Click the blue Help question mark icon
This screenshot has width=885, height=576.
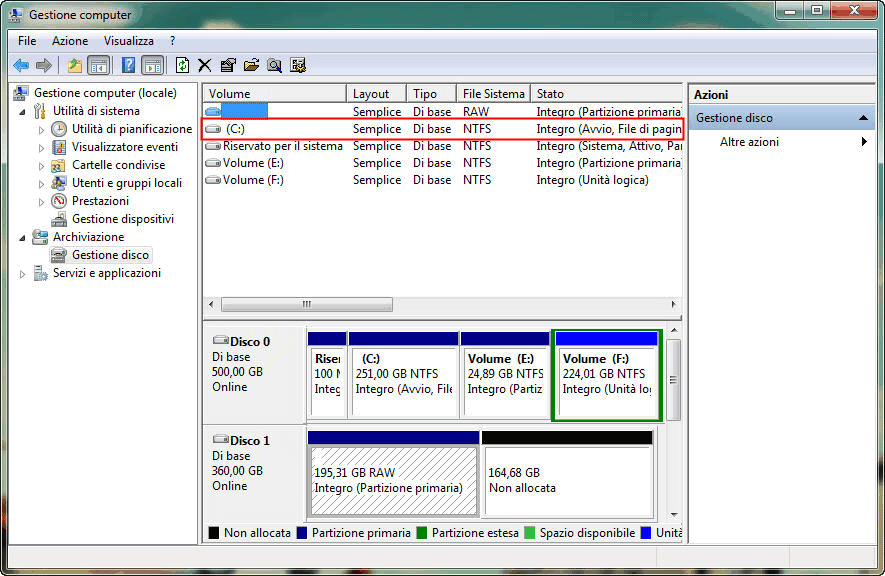click(x=128, y=65)
